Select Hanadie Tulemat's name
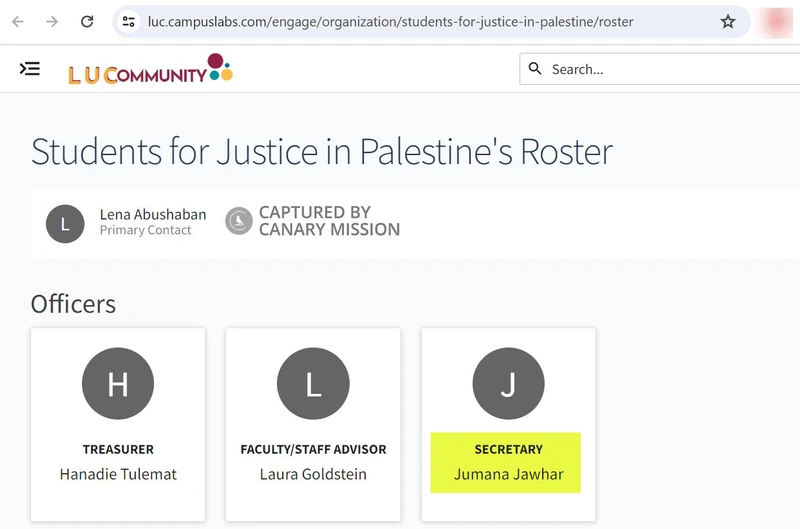 (x=118, y=474)
